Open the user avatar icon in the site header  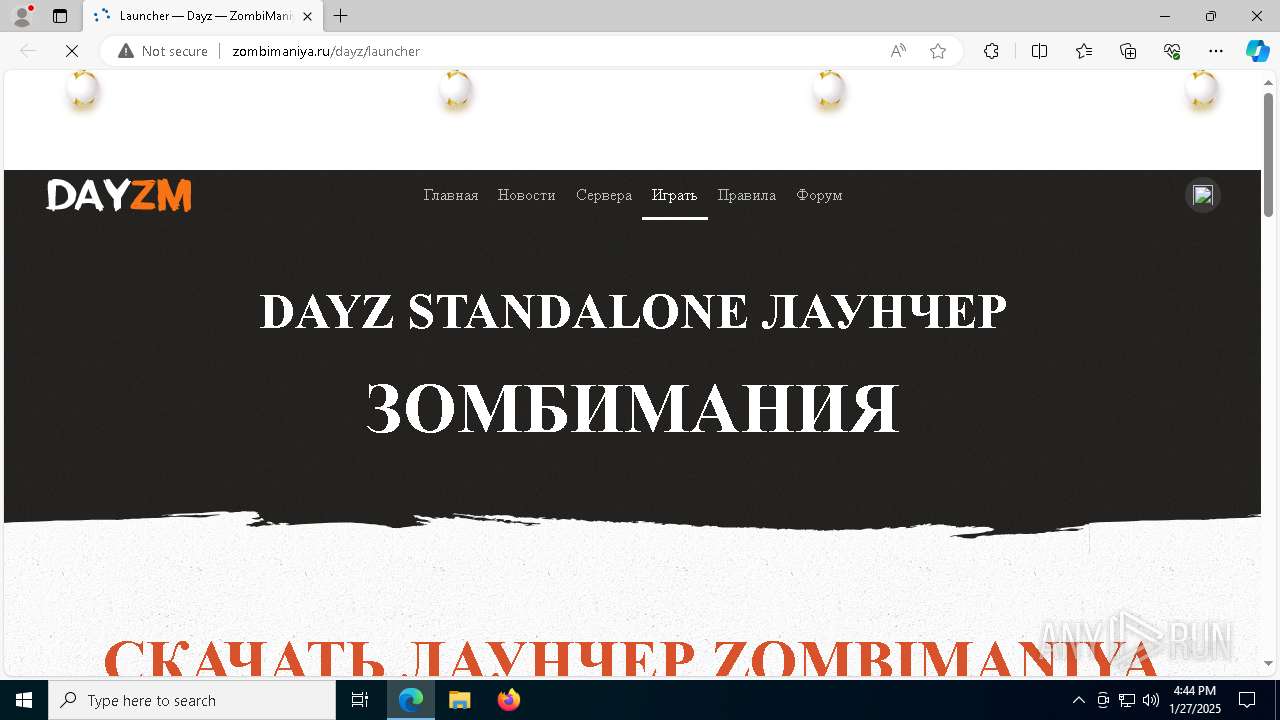coord(1203,195)
